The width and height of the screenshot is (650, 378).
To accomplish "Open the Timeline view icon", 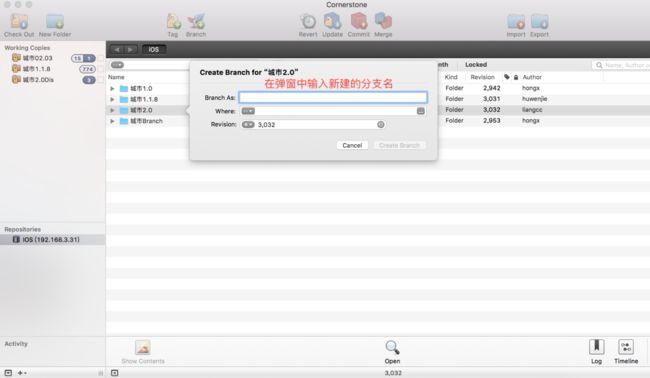I will 626,347.
